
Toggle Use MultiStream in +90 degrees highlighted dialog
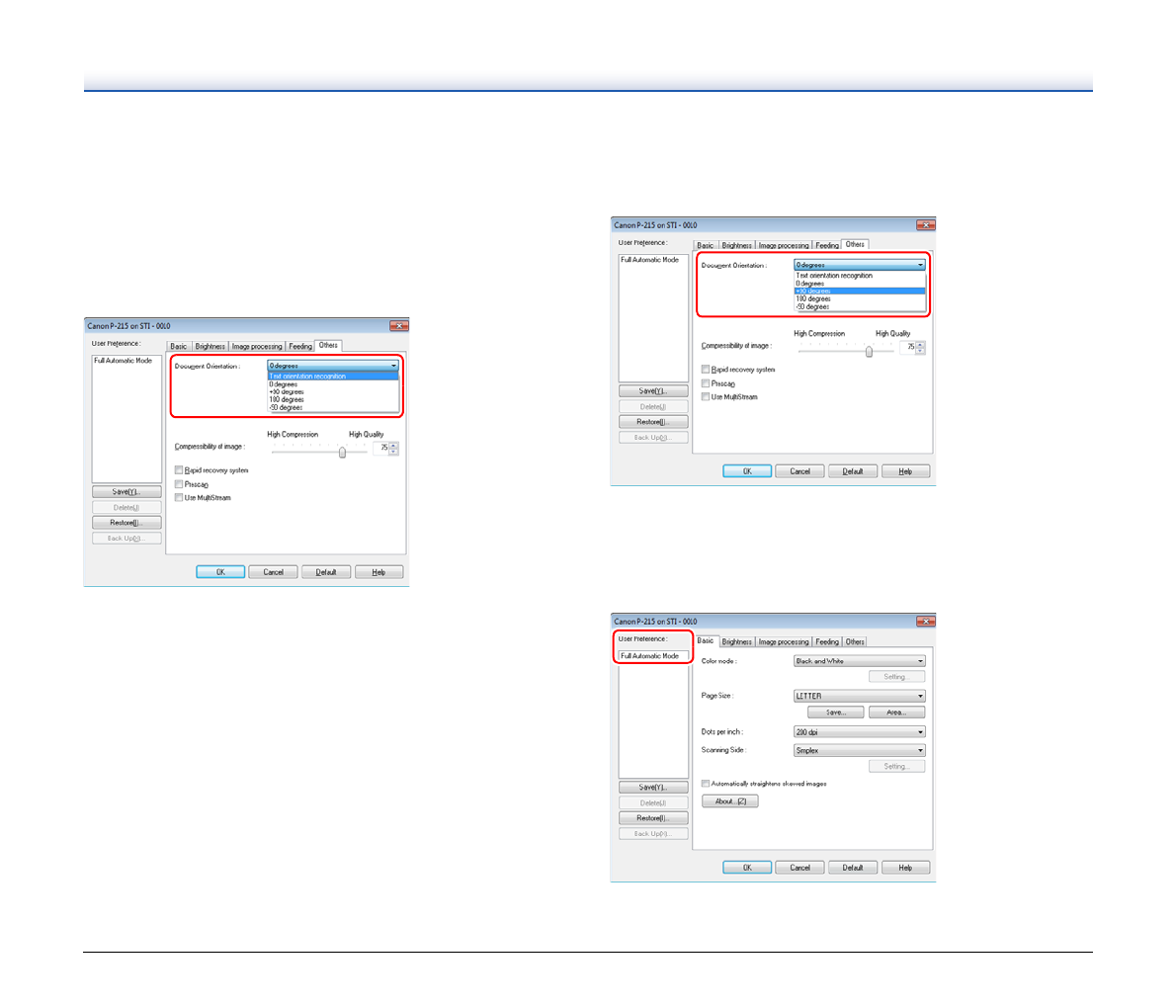tap(706, 397)
